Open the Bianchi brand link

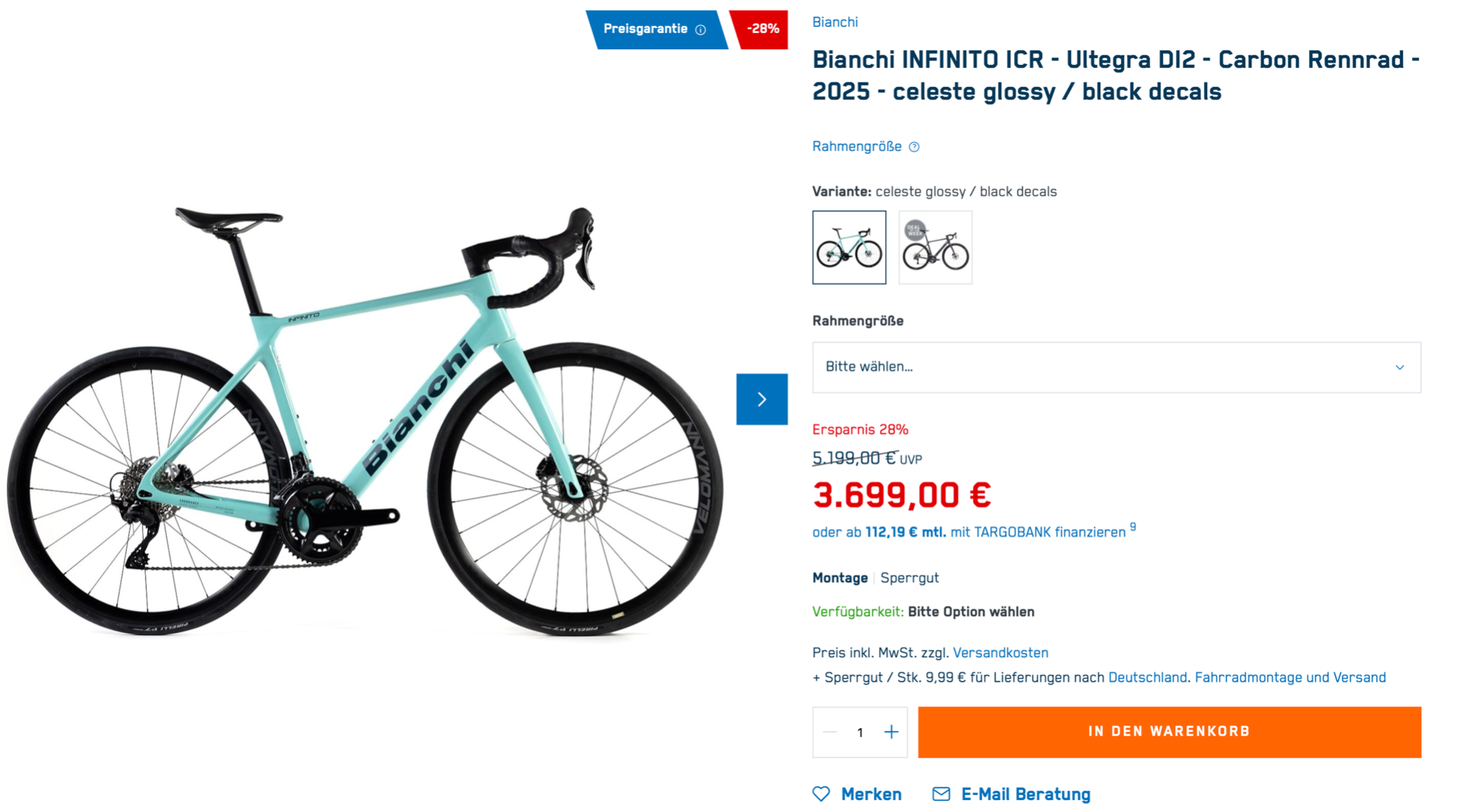pyautogui.click(x=834, y=22)
